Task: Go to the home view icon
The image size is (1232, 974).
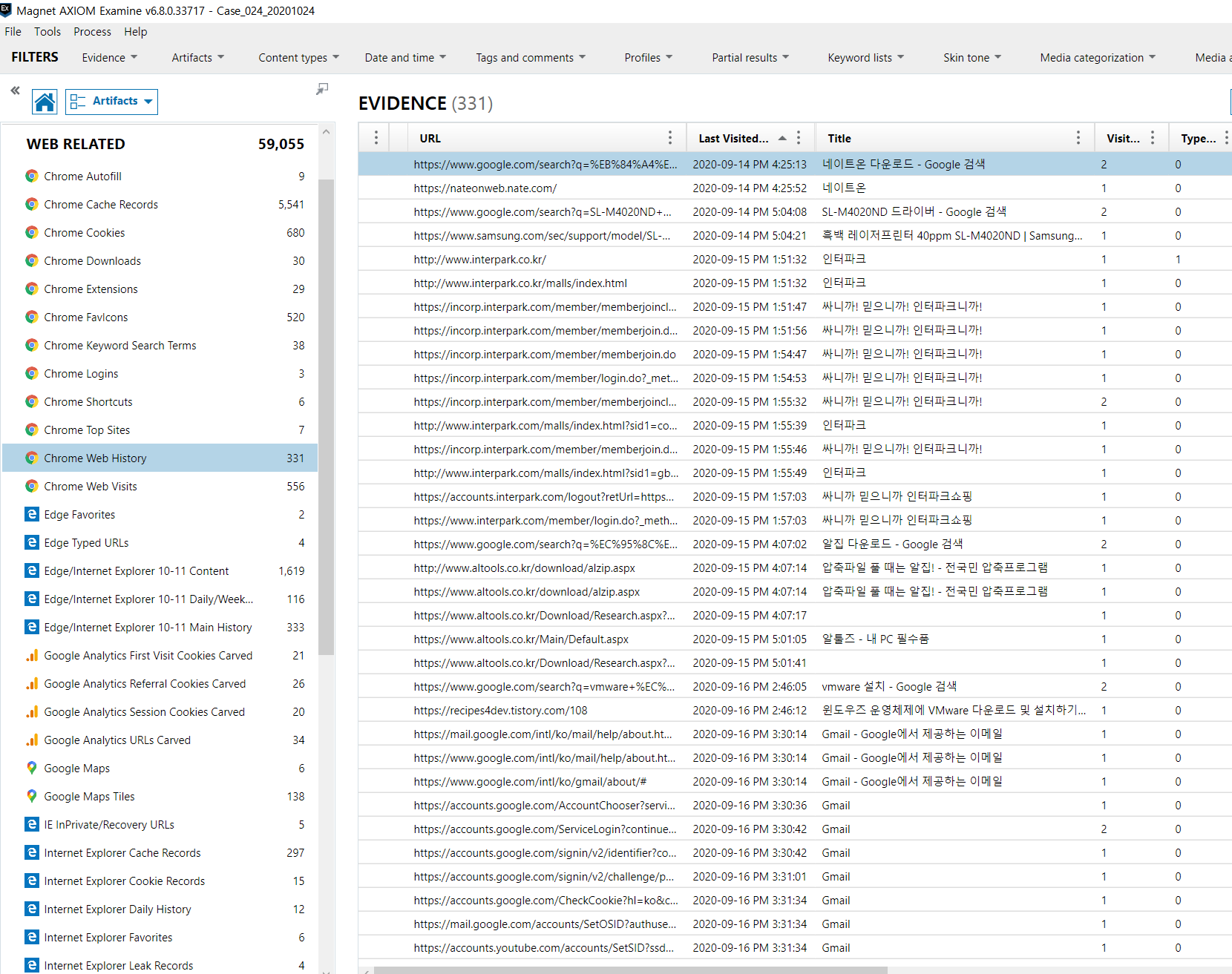Action: coord(45,102)
